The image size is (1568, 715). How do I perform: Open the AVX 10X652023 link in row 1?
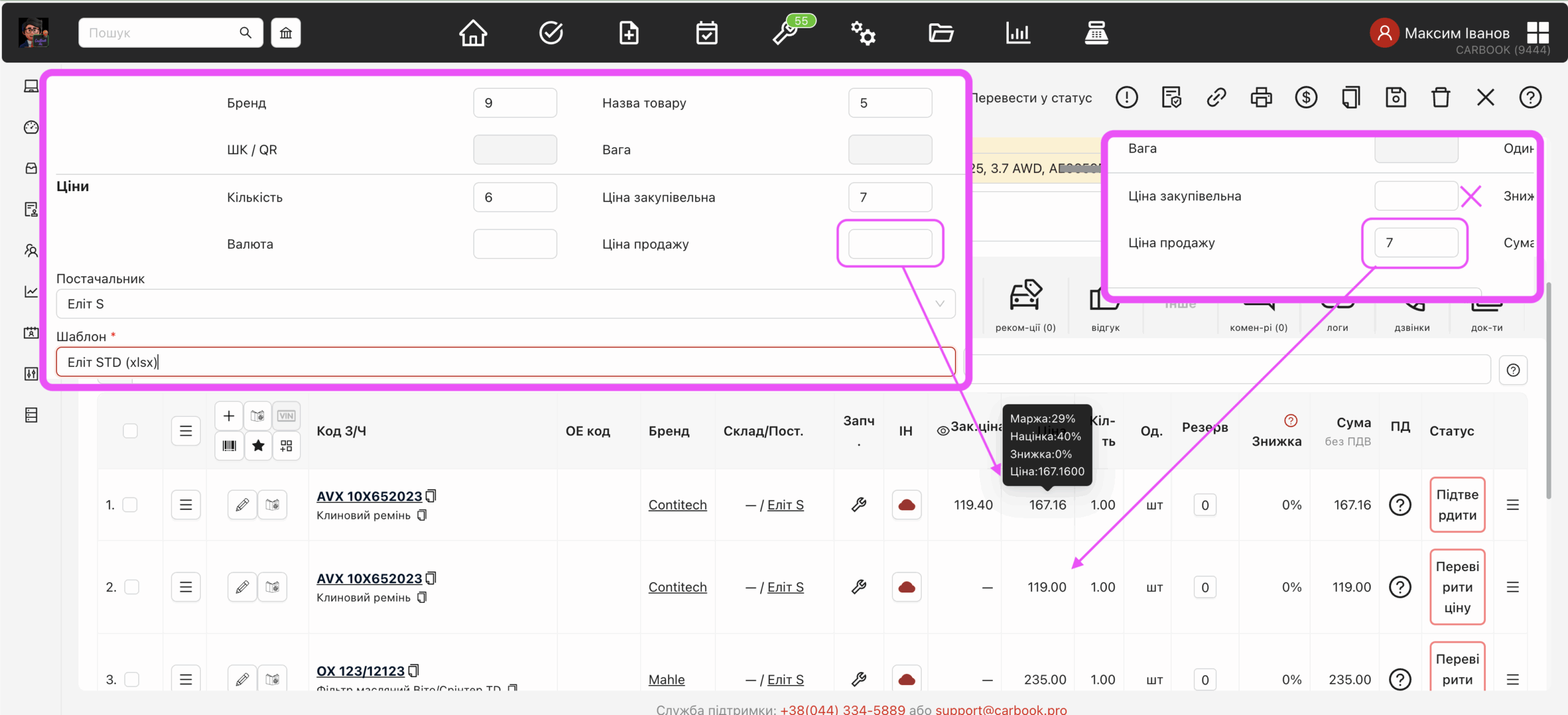[369, 496]
